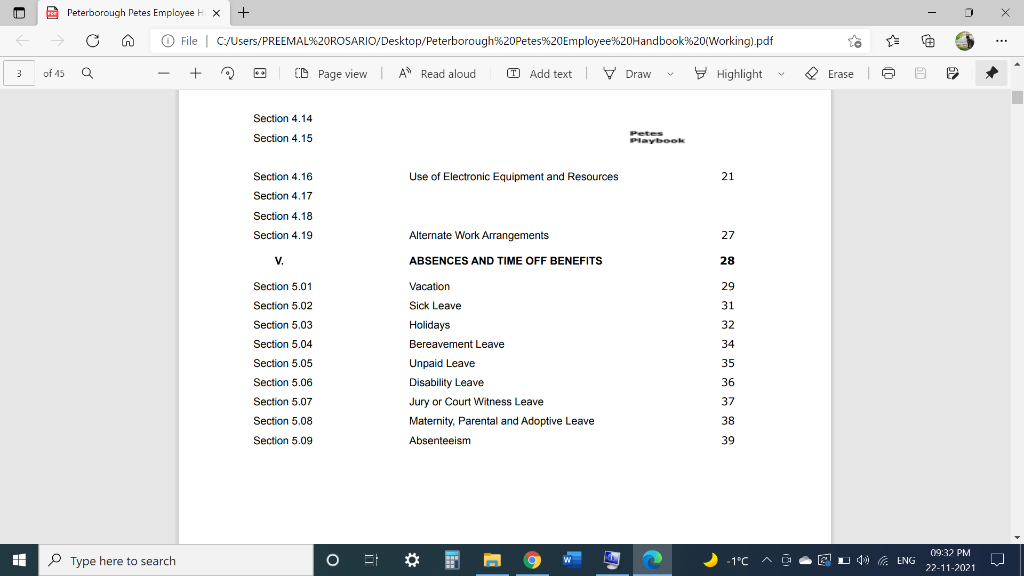Toggle the favorites star in address bar
The width and height of the screenshot is (1024, 576).
[855, 41]
